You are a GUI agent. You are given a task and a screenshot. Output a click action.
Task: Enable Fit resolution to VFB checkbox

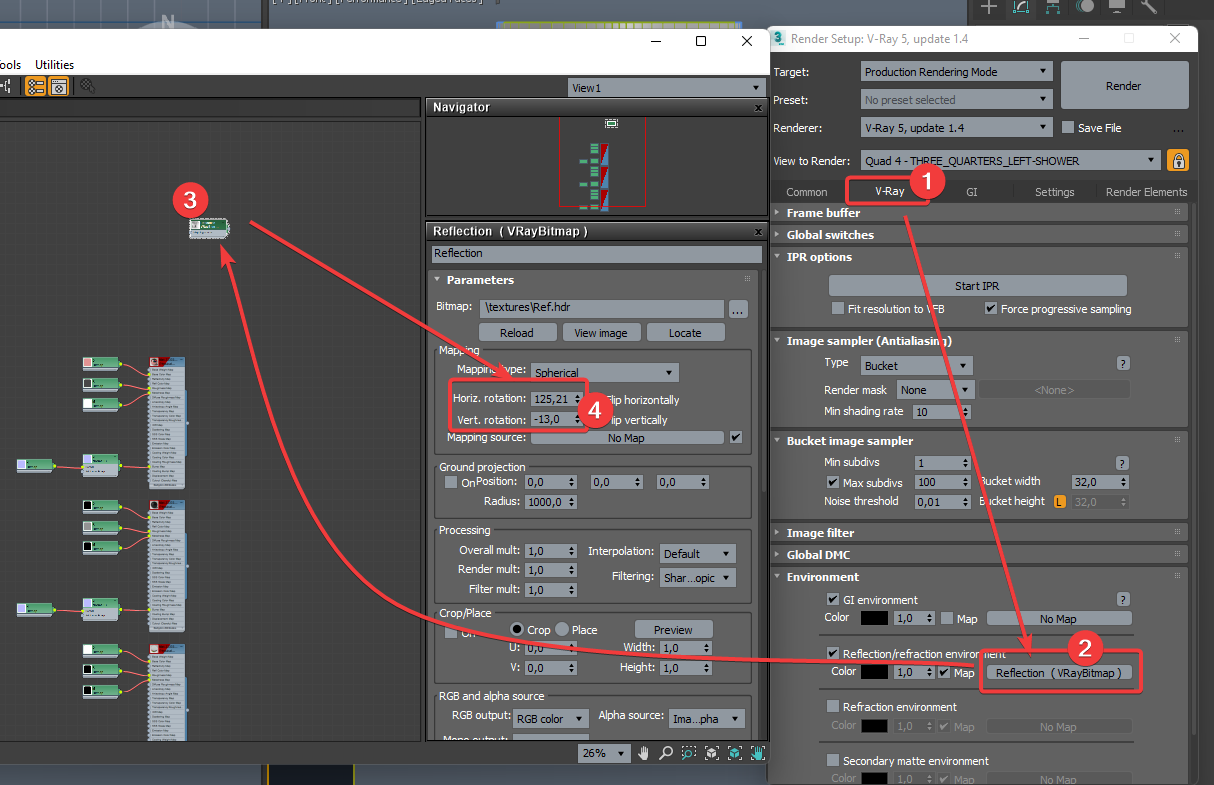tap(839, 309)
